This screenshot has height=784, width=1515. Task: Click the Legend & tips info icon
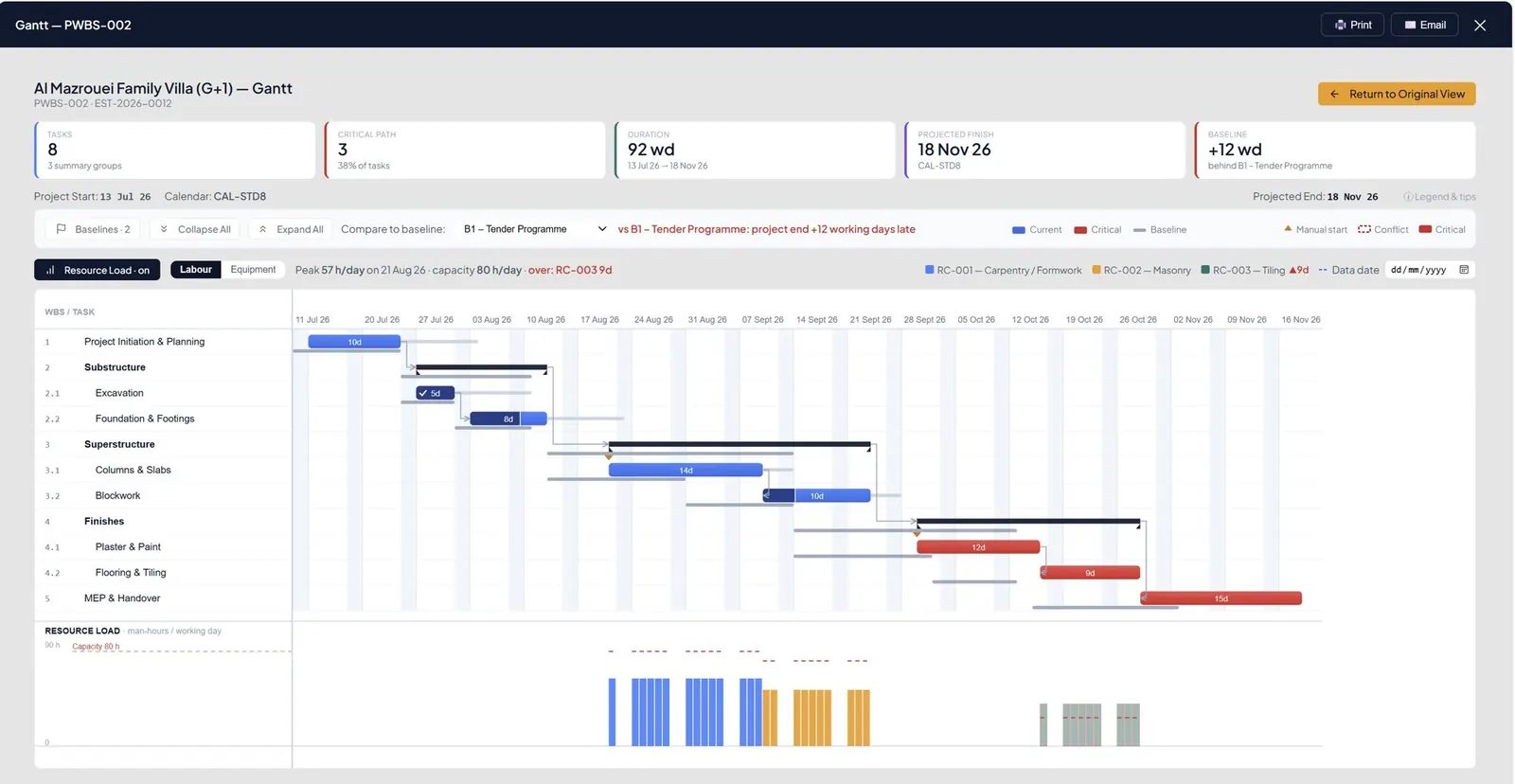coord(1408,197)
